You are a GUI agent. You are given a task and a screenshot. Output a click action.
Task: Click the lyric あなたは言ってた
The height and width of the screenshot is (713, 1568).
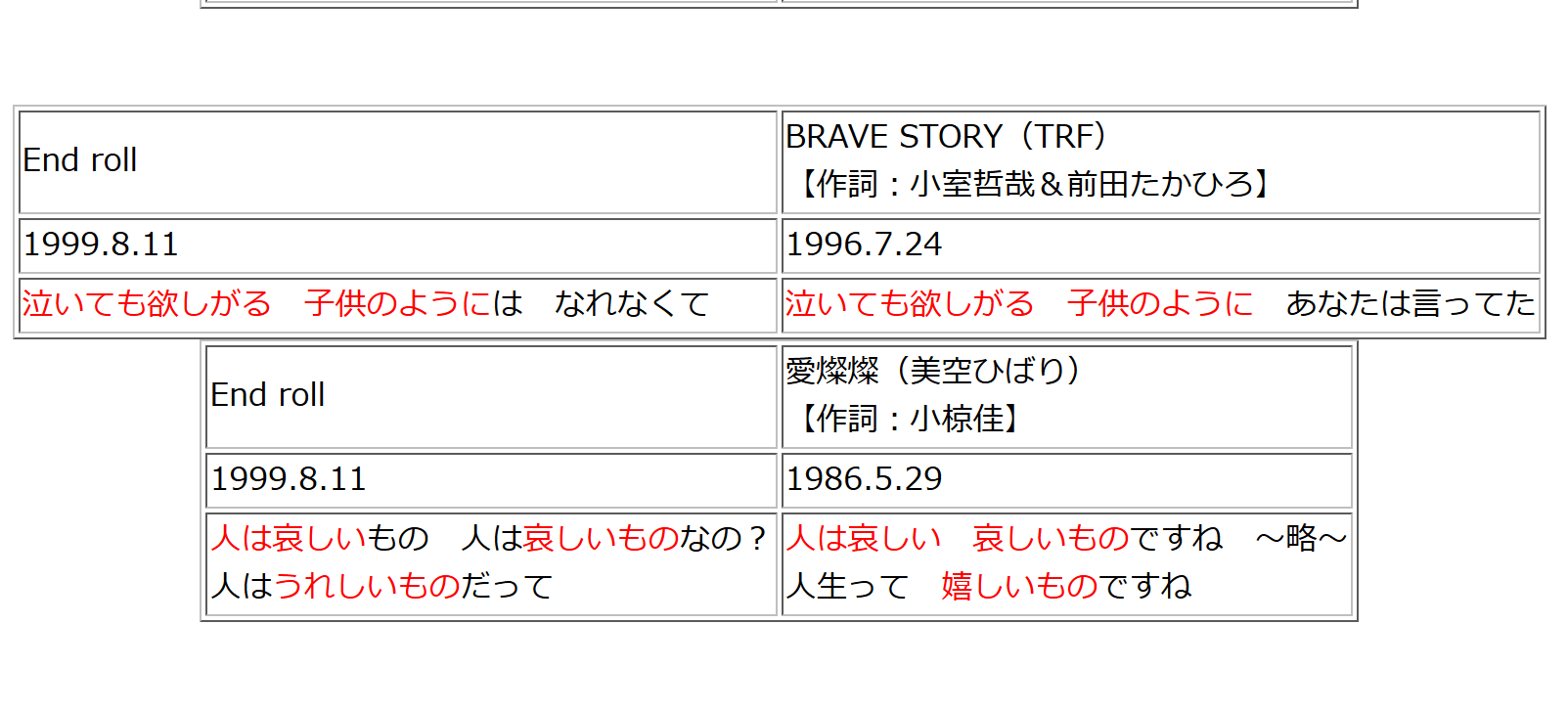click(1410, 304)
